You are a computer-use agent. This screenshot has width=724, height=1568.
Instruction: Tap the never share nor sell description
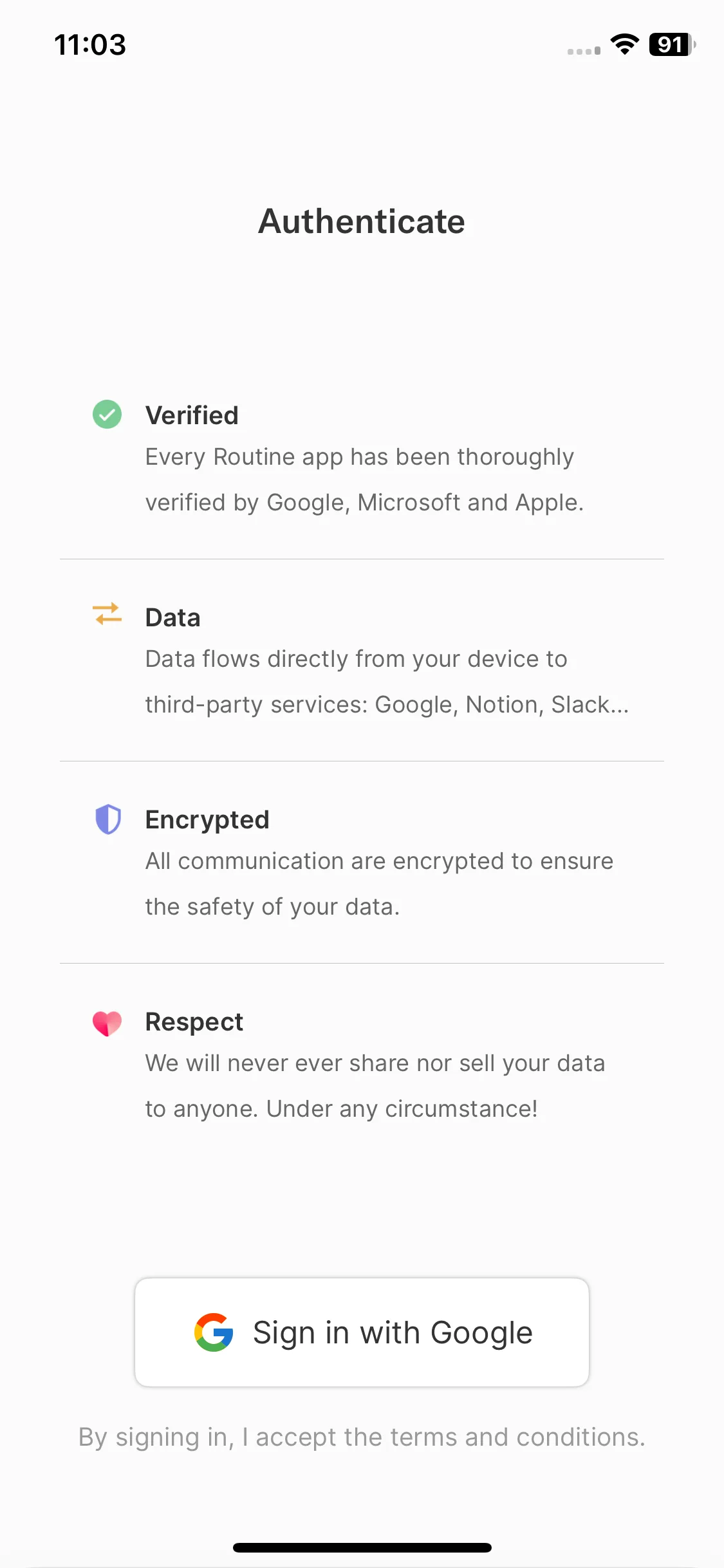click(375, 1086)
